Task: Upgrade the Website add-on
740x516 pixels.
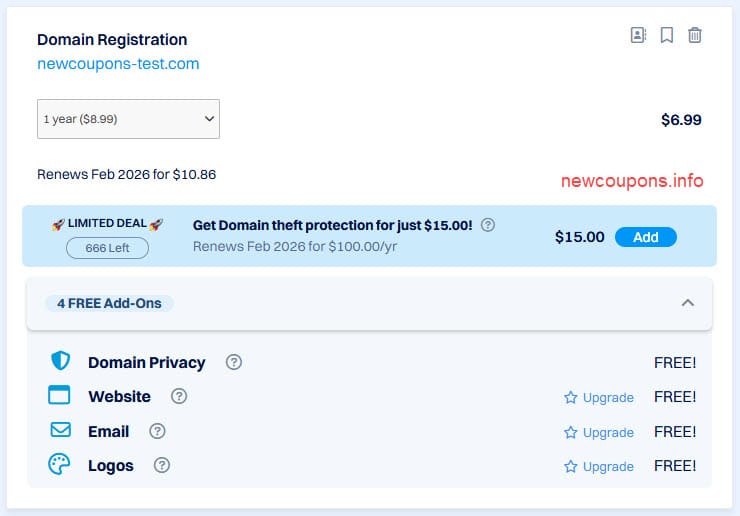Action: [599, 397]
